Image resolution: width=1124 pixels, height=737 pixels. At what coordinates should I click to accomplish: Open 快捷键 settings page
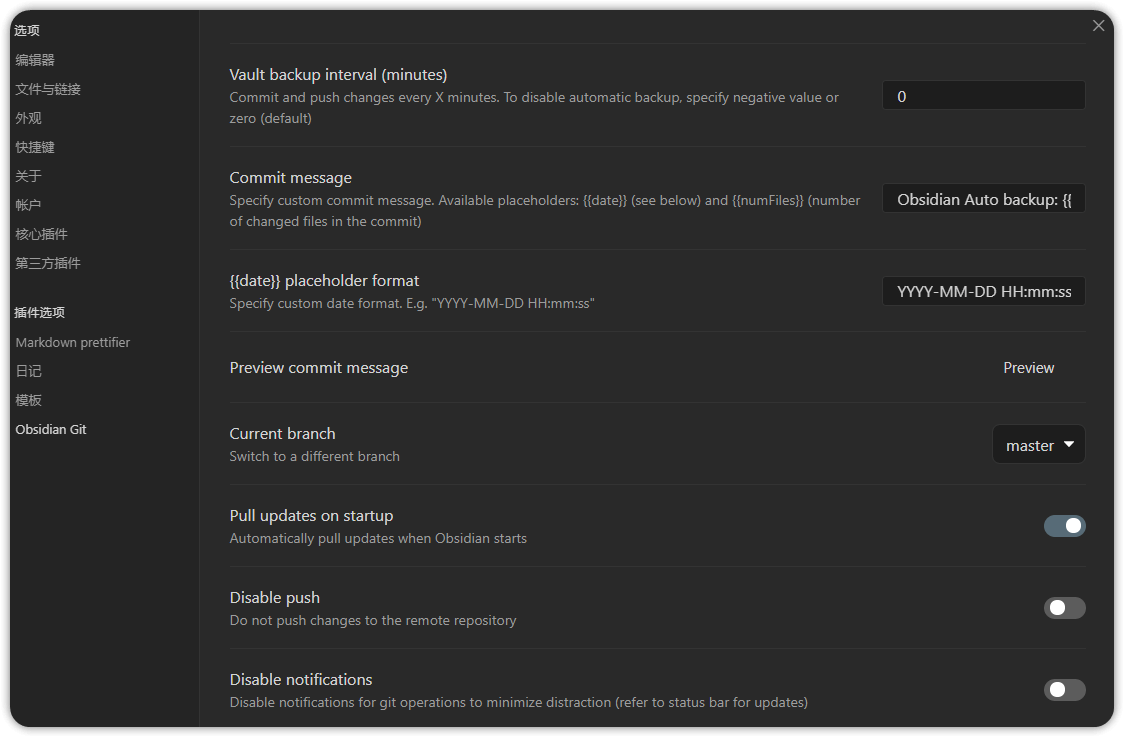[35, 147]
